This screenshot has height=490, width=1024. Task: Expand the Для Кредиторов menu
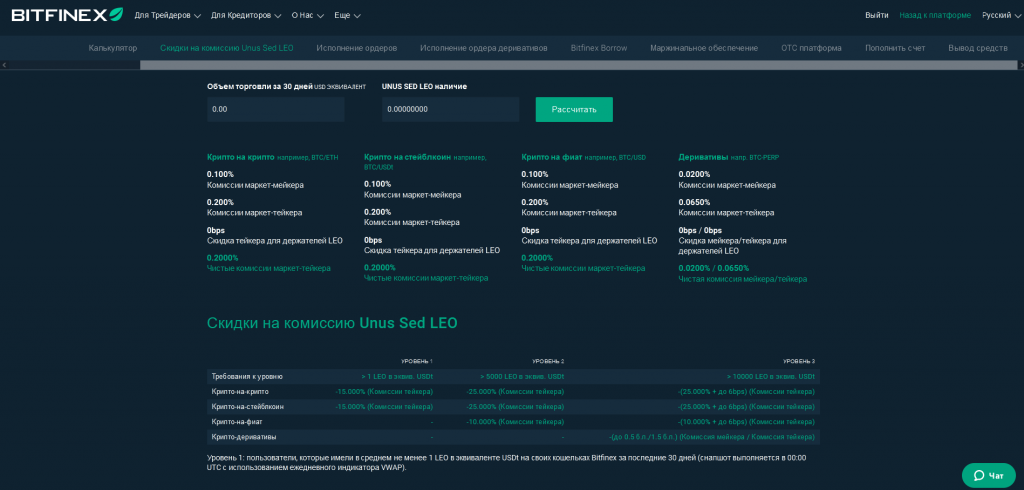point(246,15)
